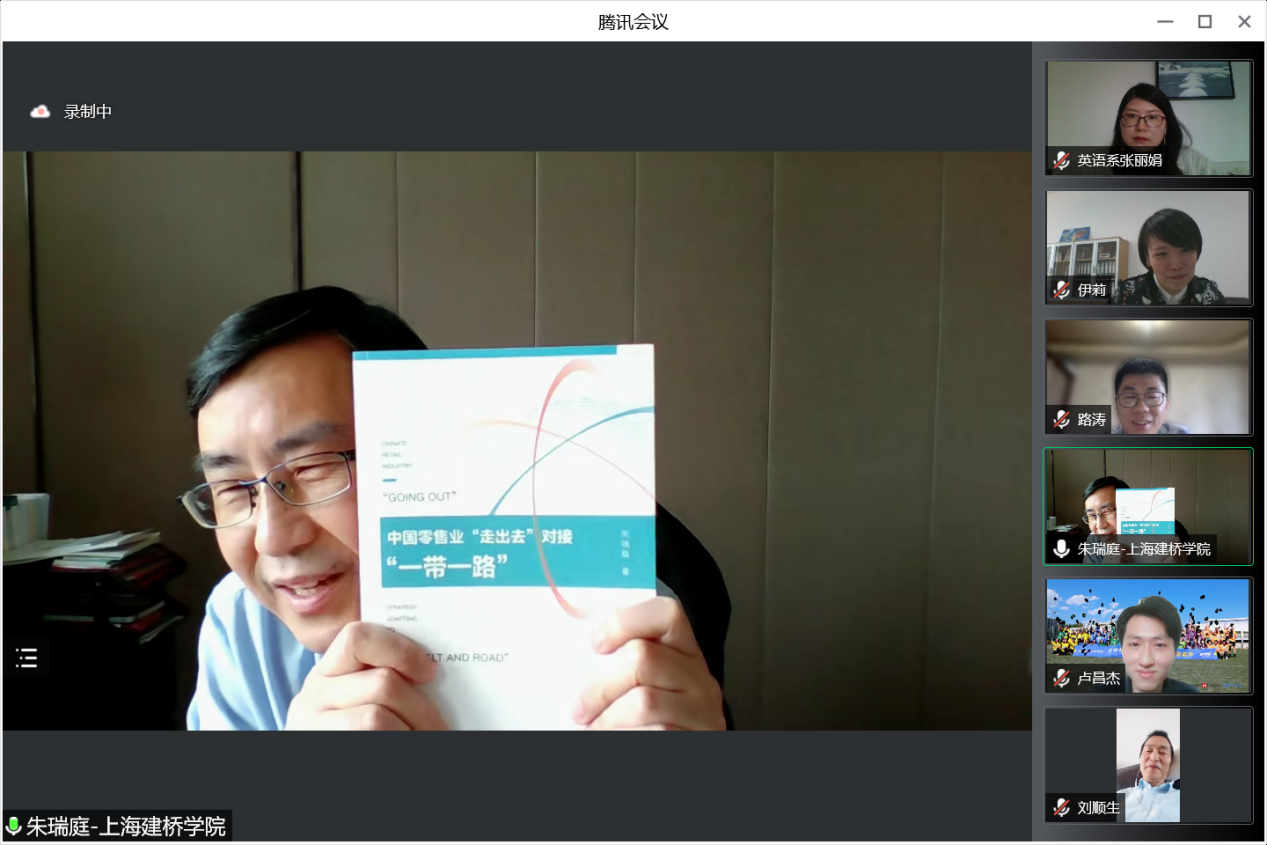Select 刘顺生's portrait video tile

1148,760
